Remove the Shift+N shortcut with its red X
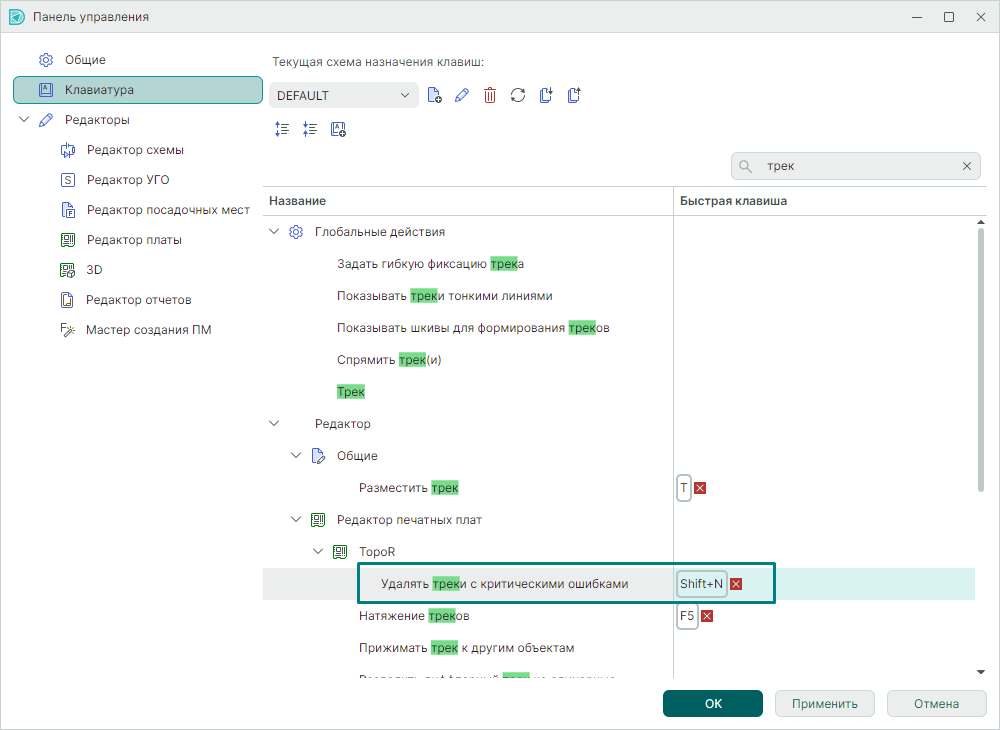Viewport: 1000px width, 730px height. pos(736,584)
